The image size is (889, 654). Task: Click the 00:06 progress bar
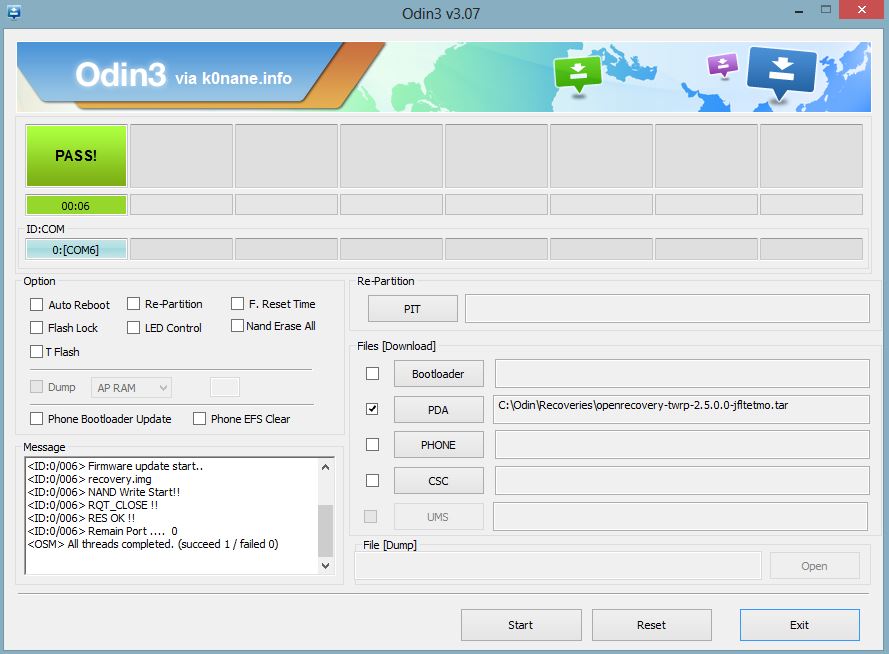tap(76, 206)
